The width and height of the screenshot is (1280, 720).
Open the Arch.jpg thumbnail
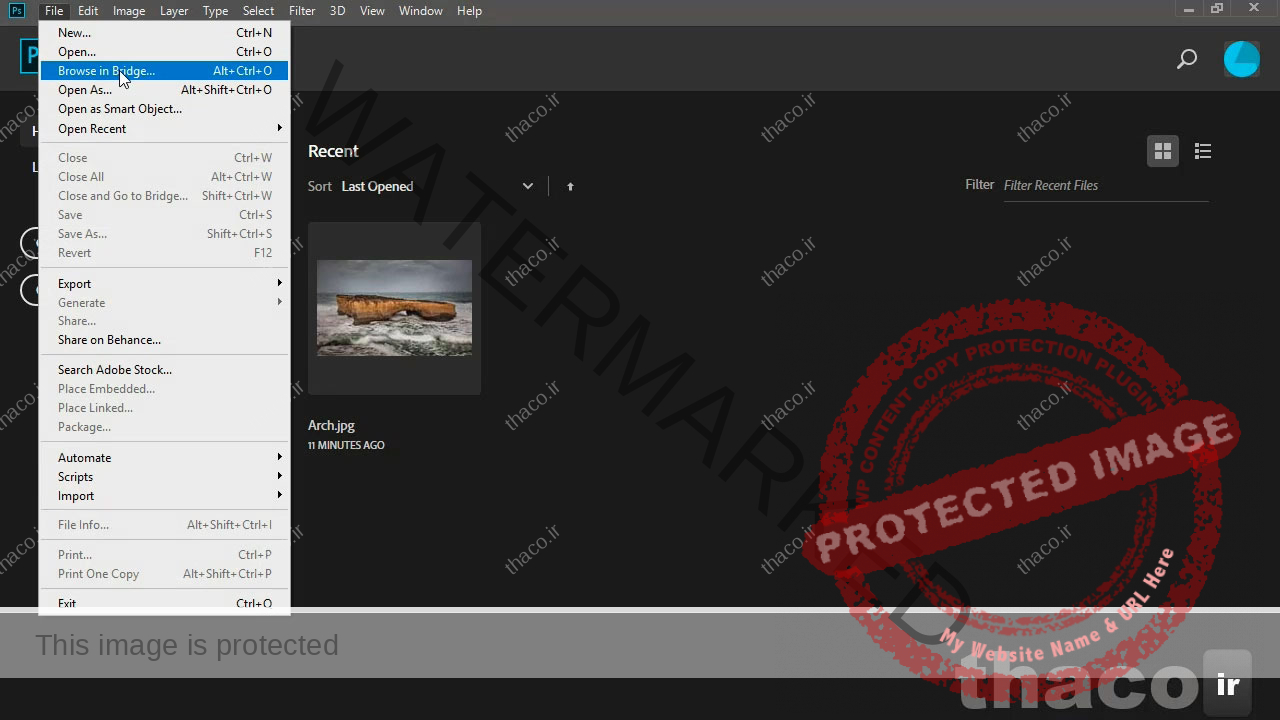394,308
